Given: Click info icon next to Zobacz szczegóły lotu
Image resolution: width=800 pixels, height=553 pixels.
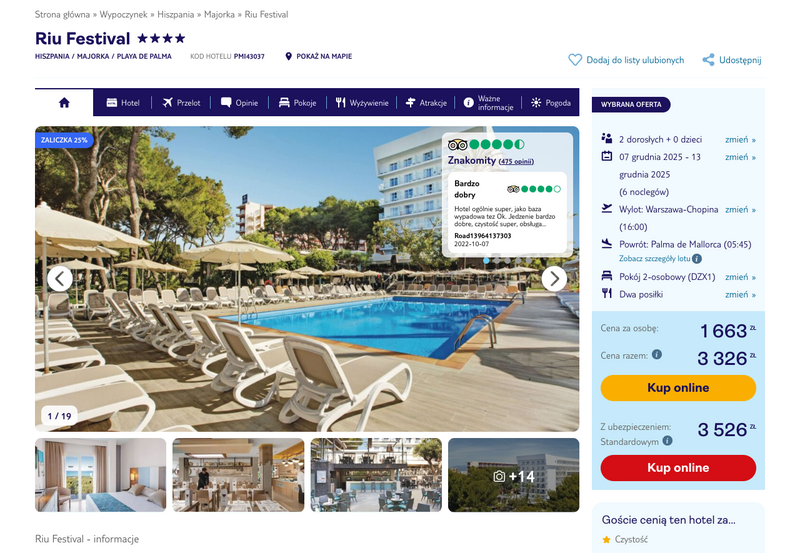Looking at the screenshot, I should click(697, 259).
